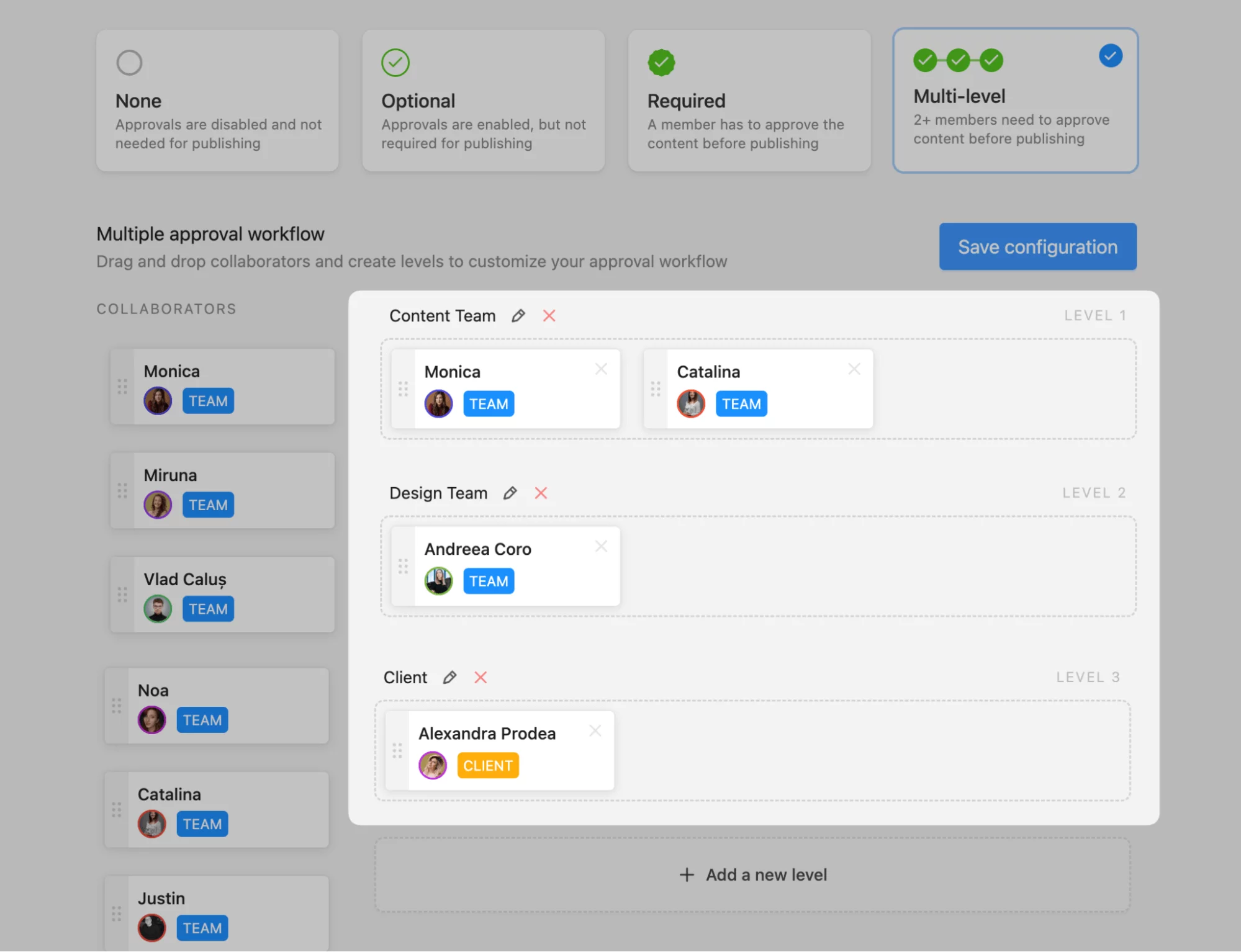
Task: Click Save configuration button
Action: click(1038, 246)
